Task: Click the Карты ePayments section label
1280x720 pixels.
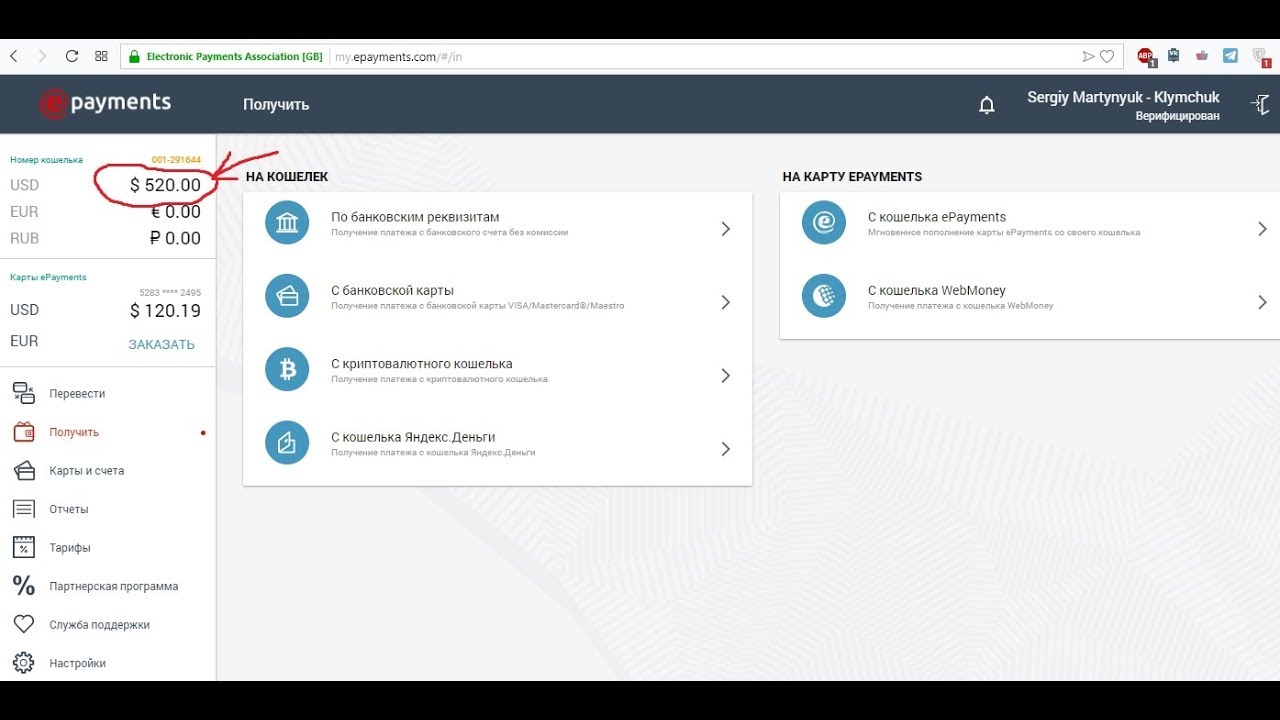Action: [x=48, y=277]
